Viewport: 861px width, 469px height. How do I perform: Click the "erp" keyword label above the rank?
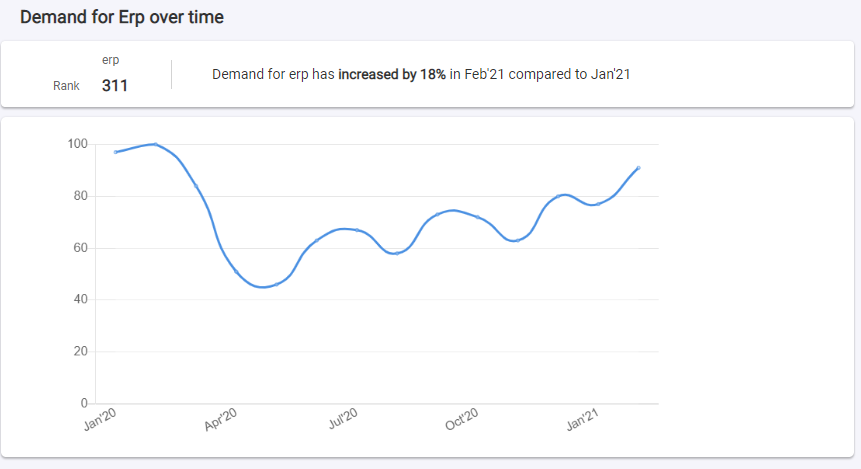111,60
